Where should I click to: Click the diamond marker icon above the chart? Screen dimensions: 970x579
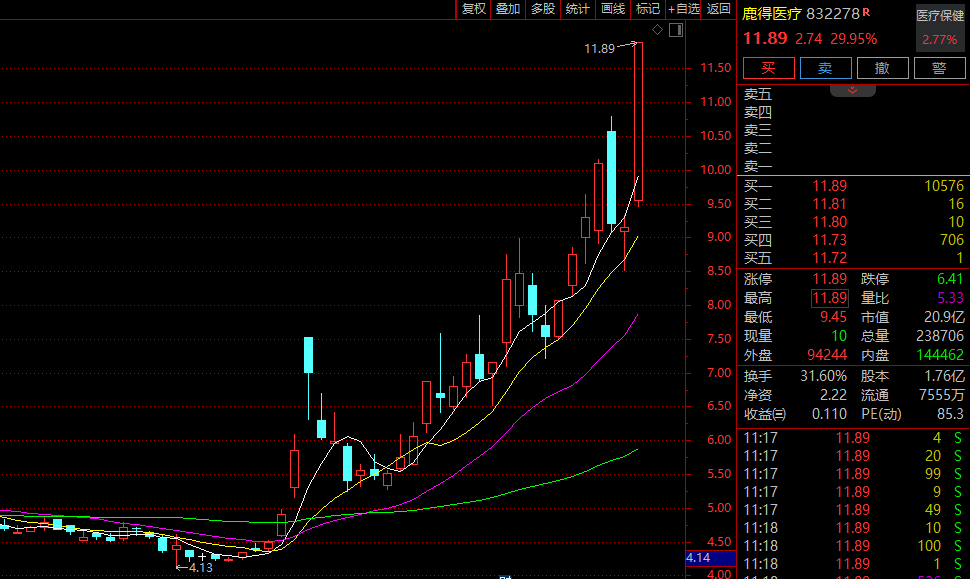[x=659, y=30]
